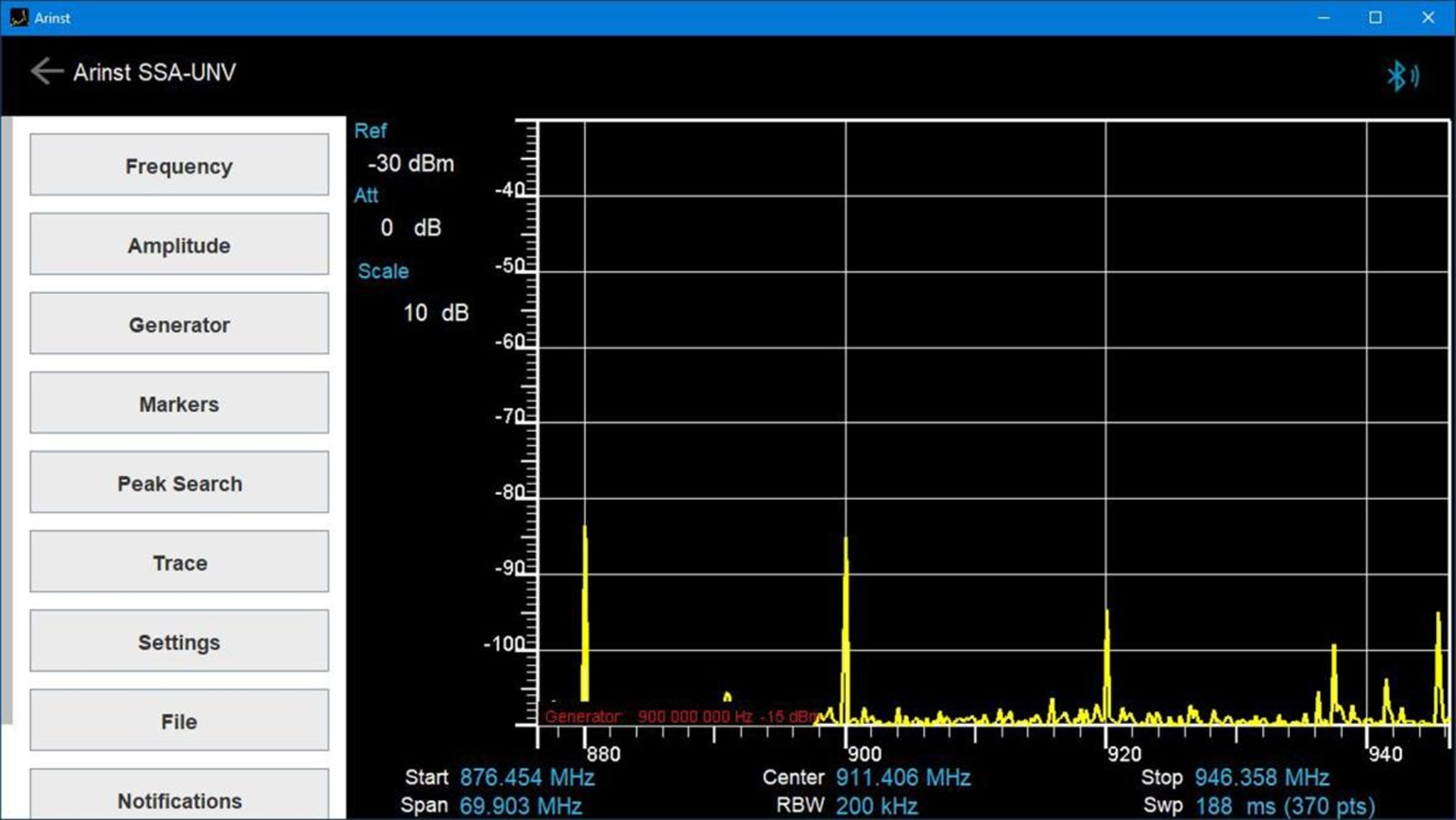Open the Markers panel

pos(179,403)
